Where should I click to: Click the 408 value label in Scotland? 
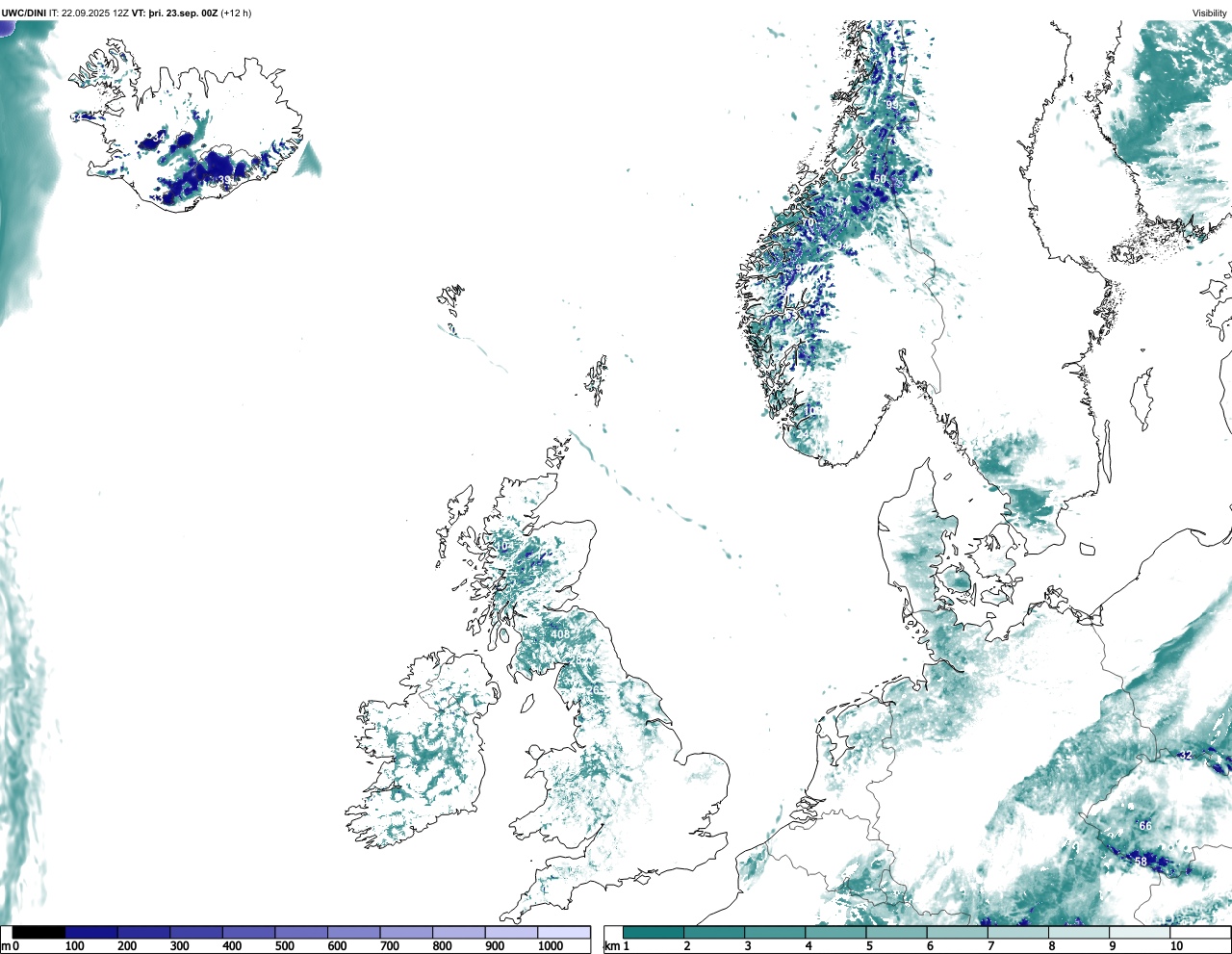tap(560, 634)
